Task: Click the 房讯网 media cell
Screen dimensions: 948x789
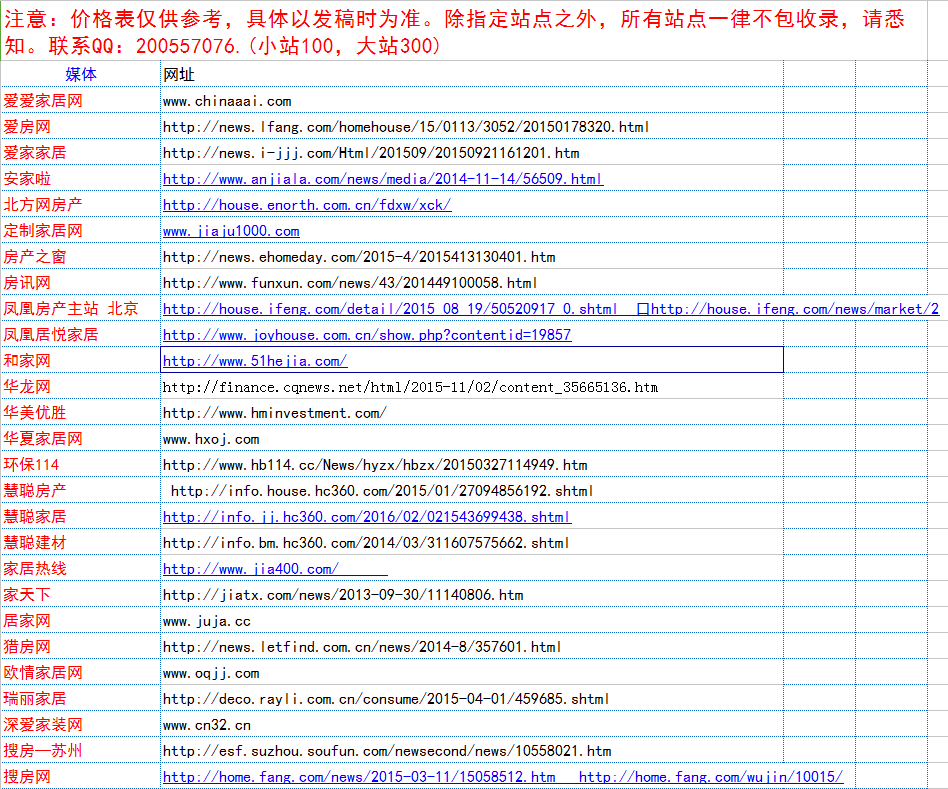Action: click(x=80, y=282)
